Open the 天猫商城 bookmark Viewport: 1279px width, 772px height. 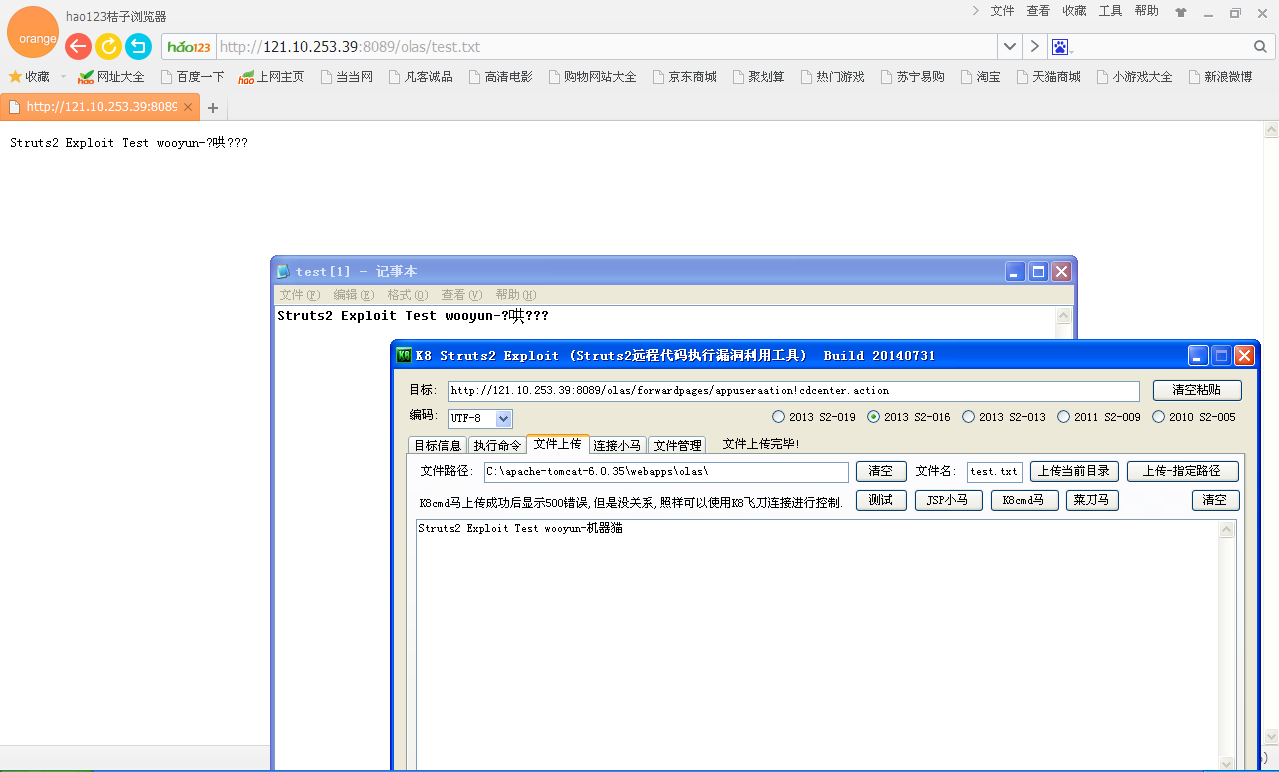[1048, 77]
